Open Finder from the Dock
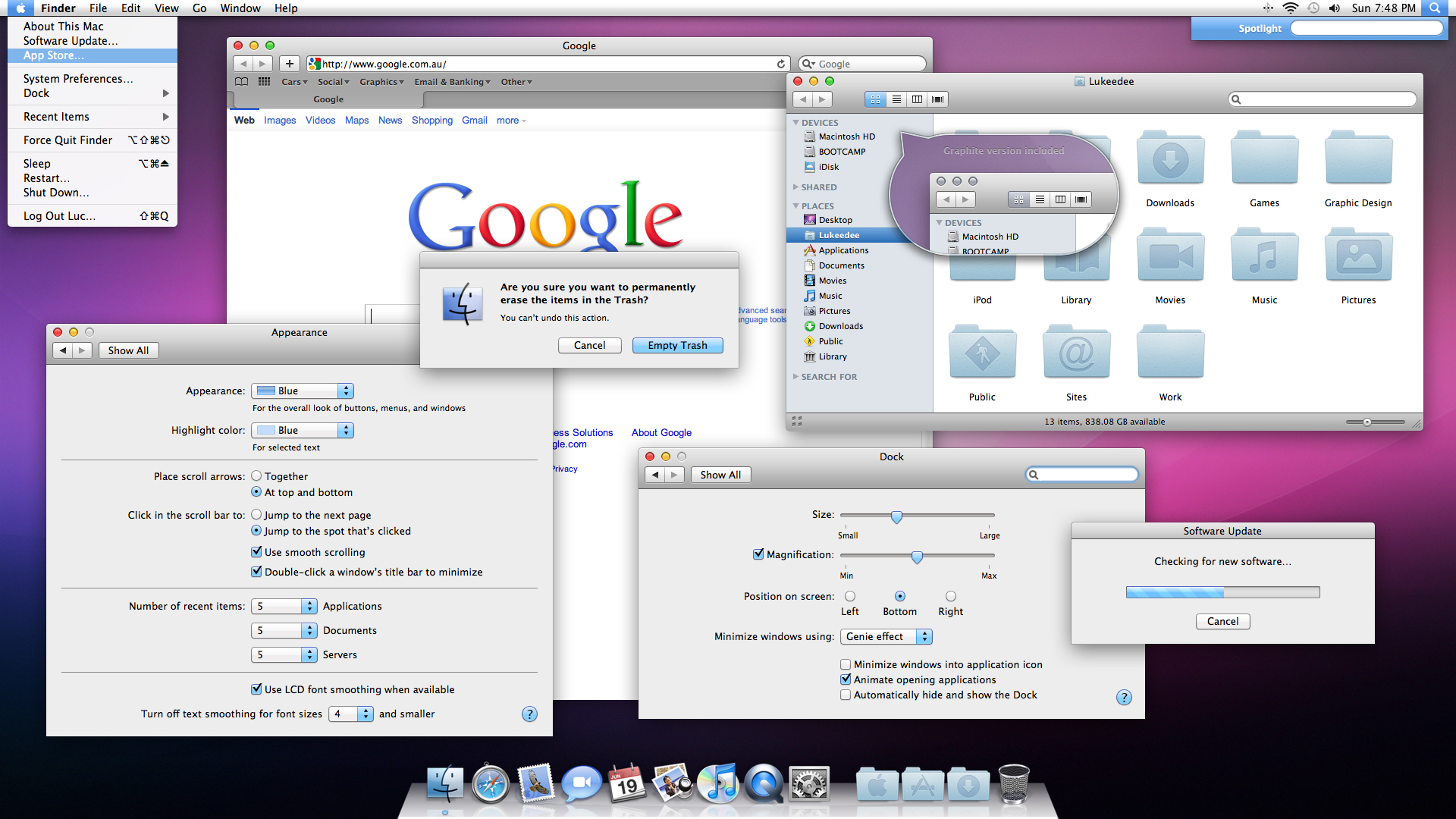 pyautogui.click(x=445, y=783)
